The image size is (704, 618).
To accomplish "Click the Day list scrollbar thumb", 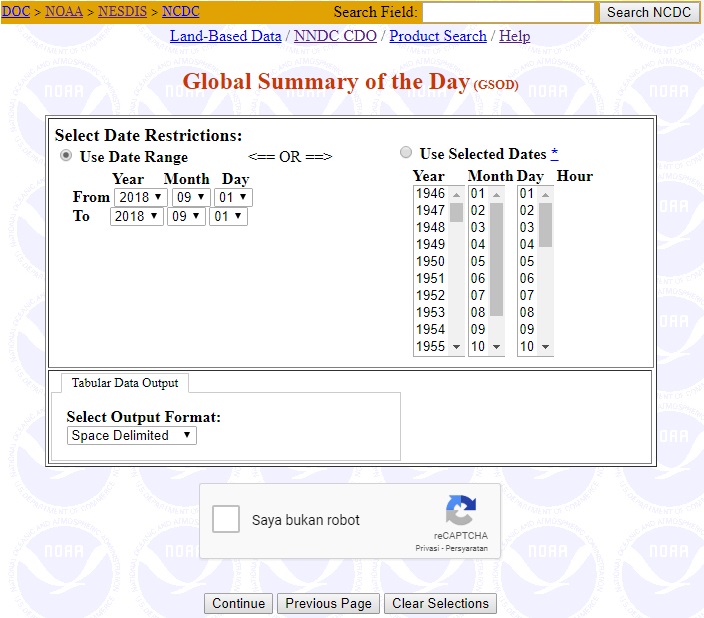I will [x=546, y=225].
